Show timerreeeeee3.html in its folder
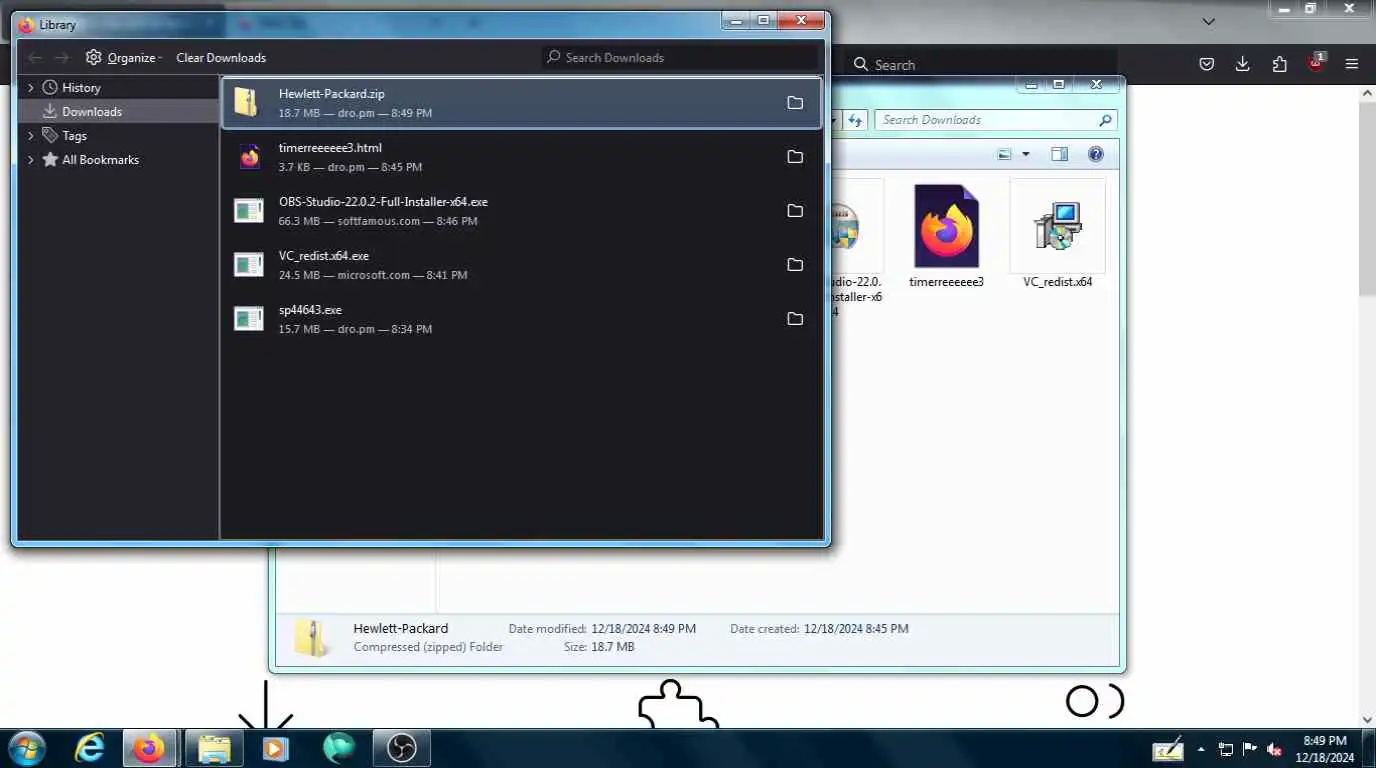This screenshot has width=1376, height=768. tap(795, 157)
